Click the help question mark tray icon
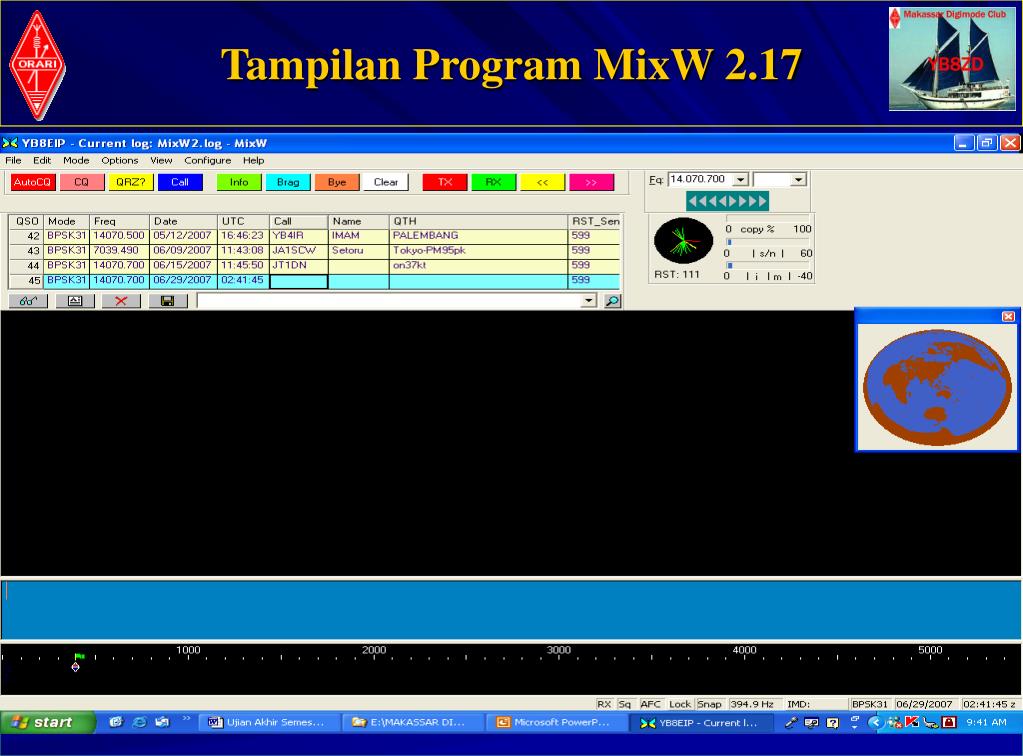The image size is (1023, 756). tap(832, 722)
